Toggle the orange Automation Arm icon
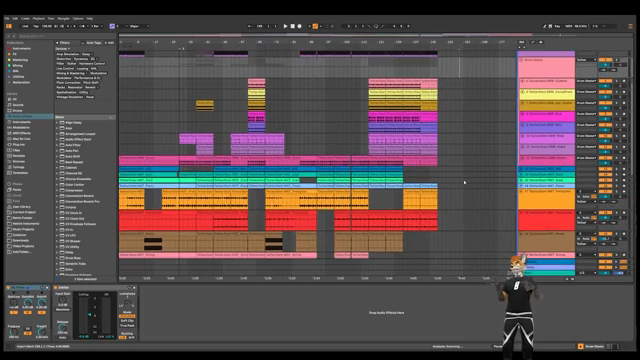Screen dimensions: 640x360 pos(315,26)
